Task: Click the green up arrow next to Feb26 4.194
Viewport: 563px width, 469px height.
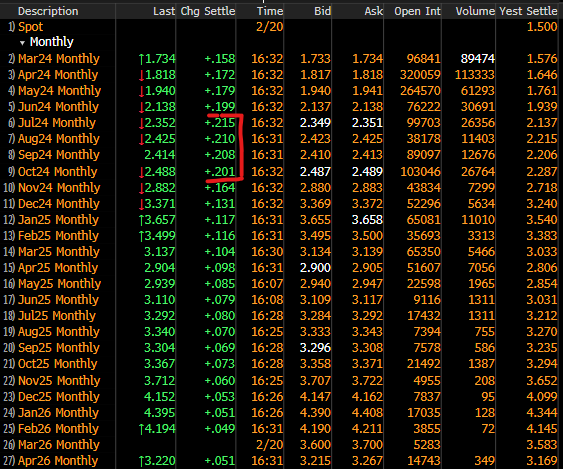Action: point(141,429)
